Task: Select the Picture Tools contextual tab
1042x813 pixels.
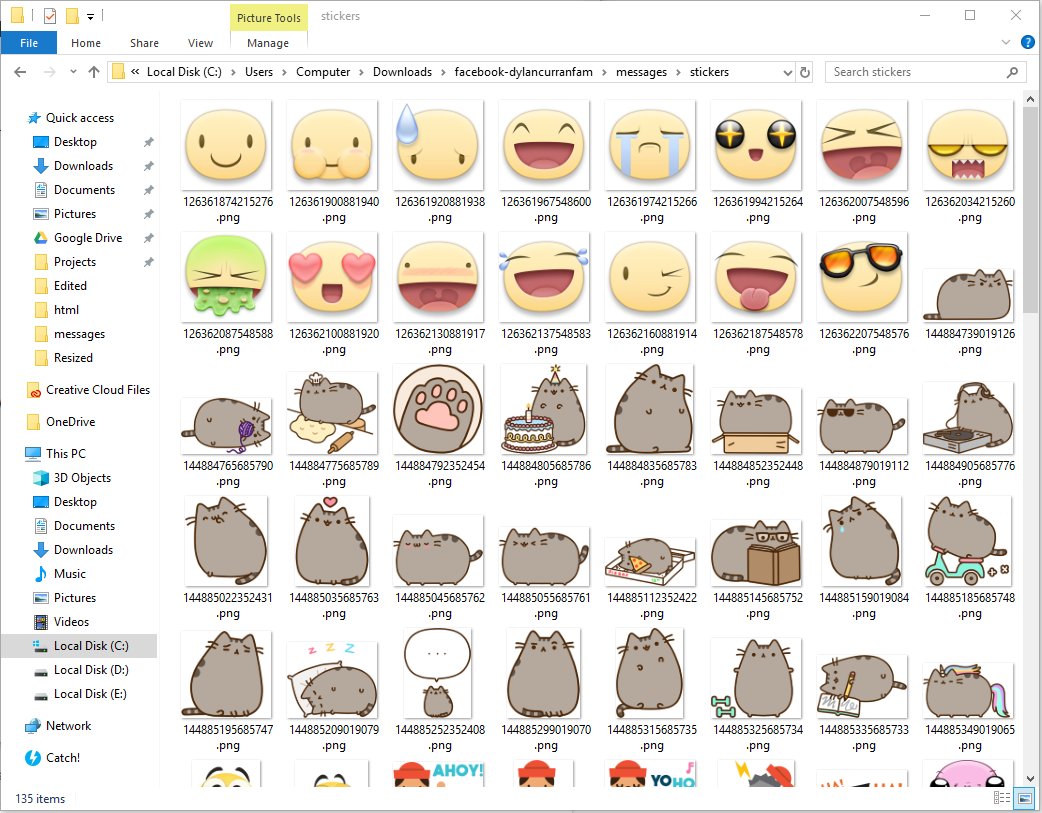Action: 268,17
